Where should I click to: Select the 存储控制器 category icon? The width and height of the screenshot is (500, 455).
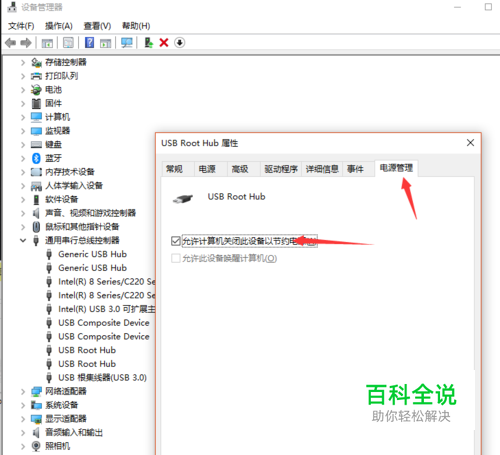[x=36, y=62]
